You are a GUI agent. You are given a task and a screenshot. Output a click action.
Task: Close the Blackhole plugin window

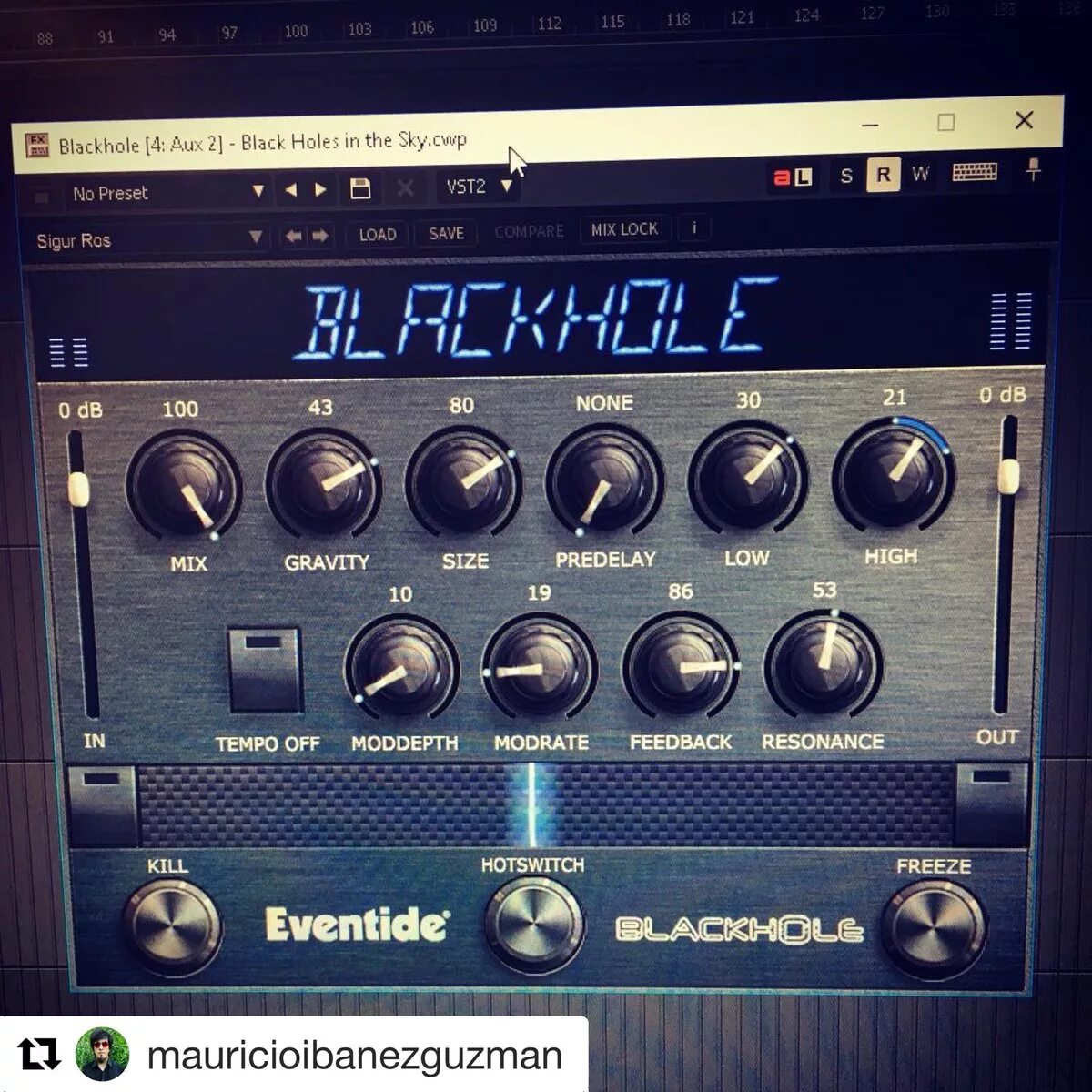click(x=1024, y=119)
